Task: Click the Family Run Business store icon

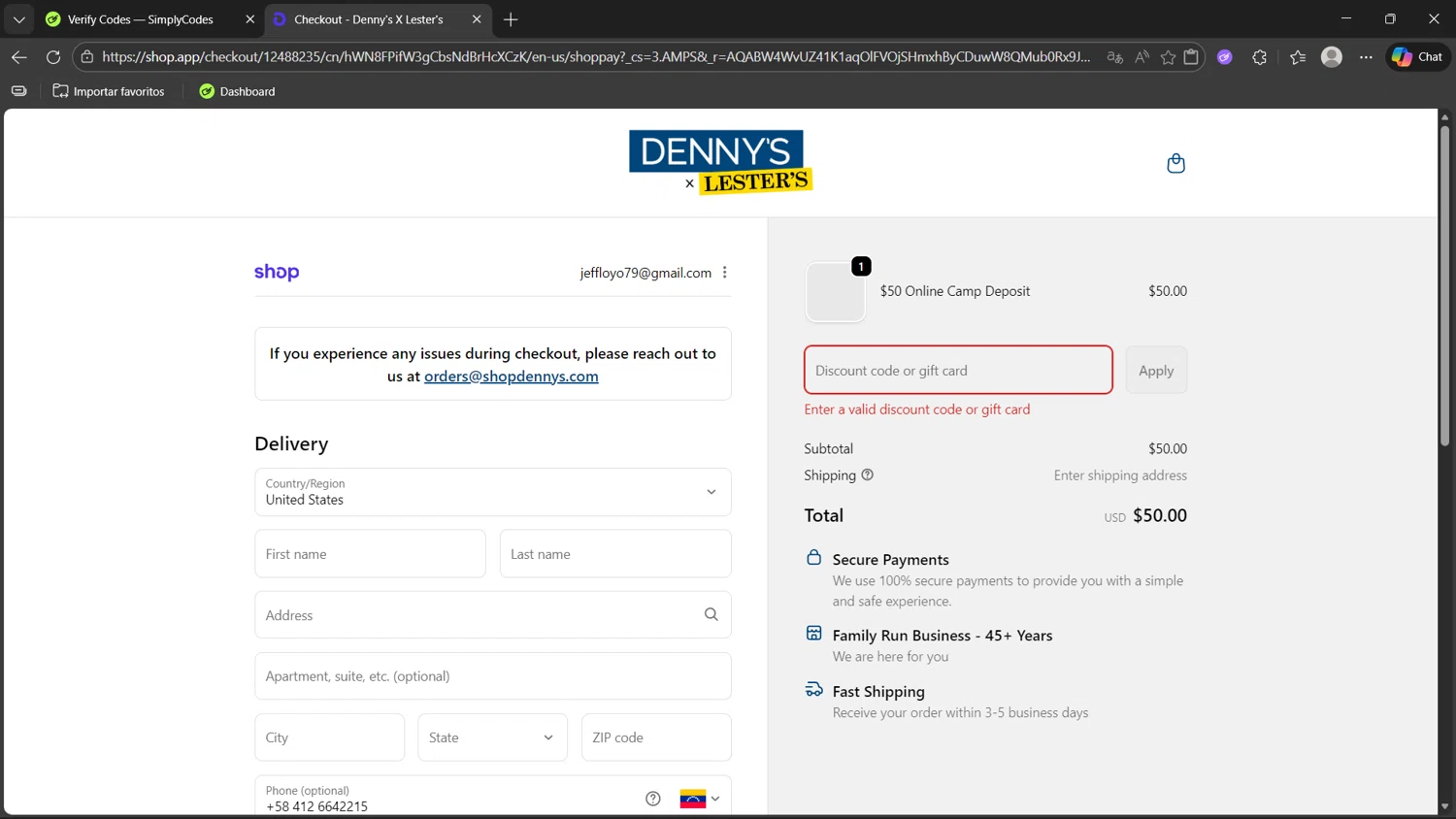Action: pos(813,634)
